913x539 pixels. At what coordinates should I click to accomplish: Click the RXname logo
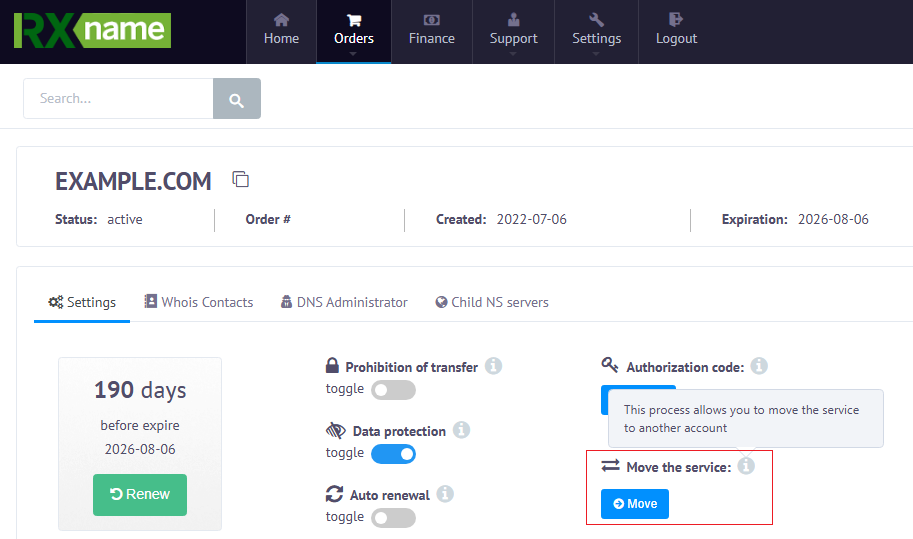coord(92,31)
